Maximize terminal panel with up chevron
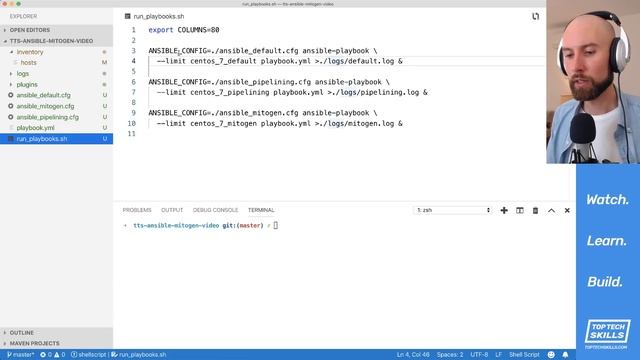The width and height of the screenshot is (640, 360). pyautogui.click(x=551, y=210)
